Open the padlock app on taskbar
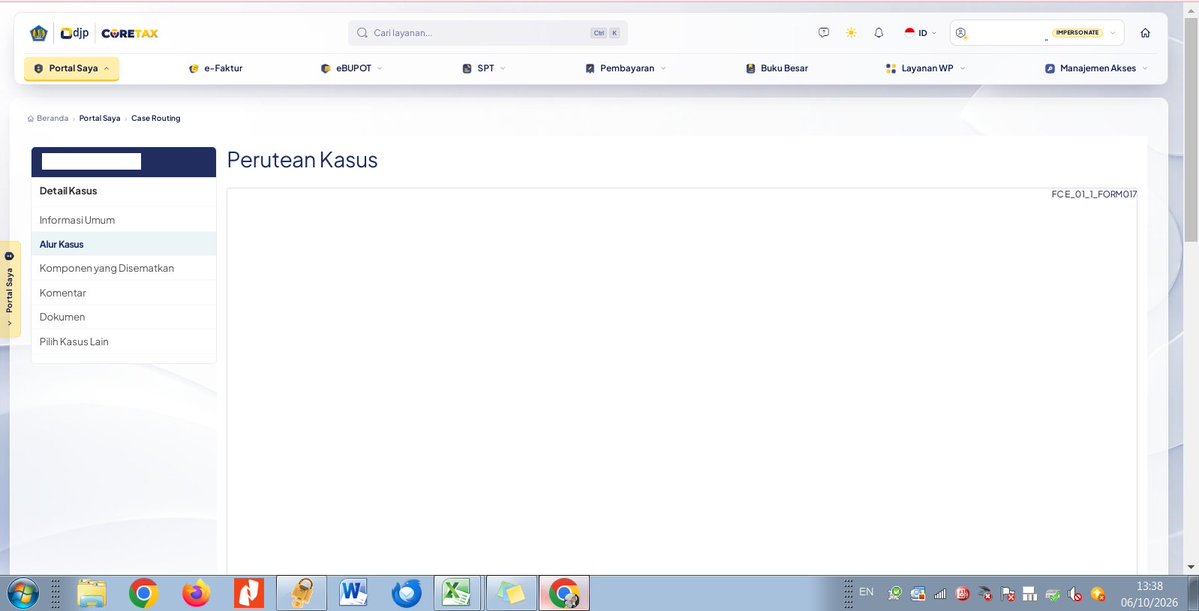This screenshot has width=1199, height=611. pos(301,593)
